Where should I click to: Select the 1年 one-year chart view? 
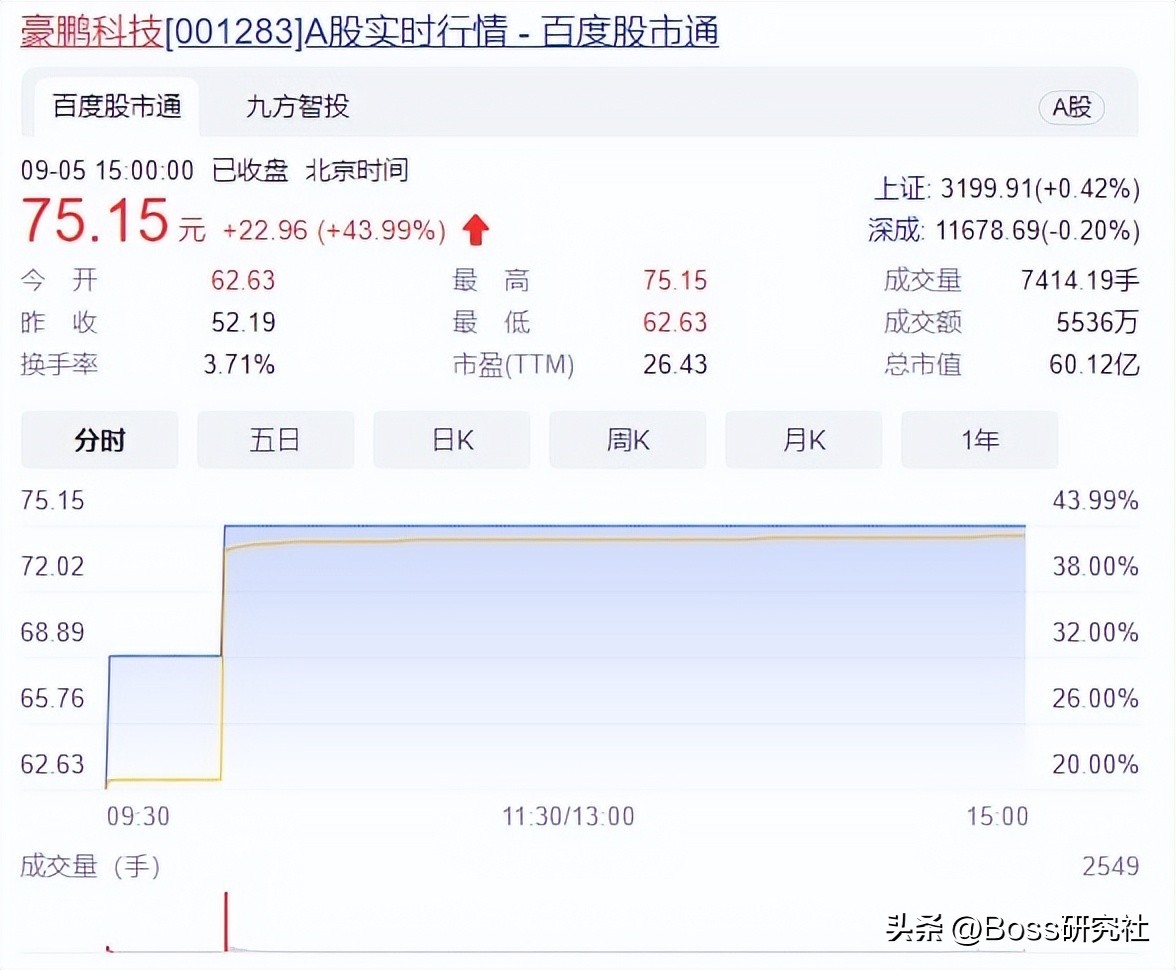979,440
